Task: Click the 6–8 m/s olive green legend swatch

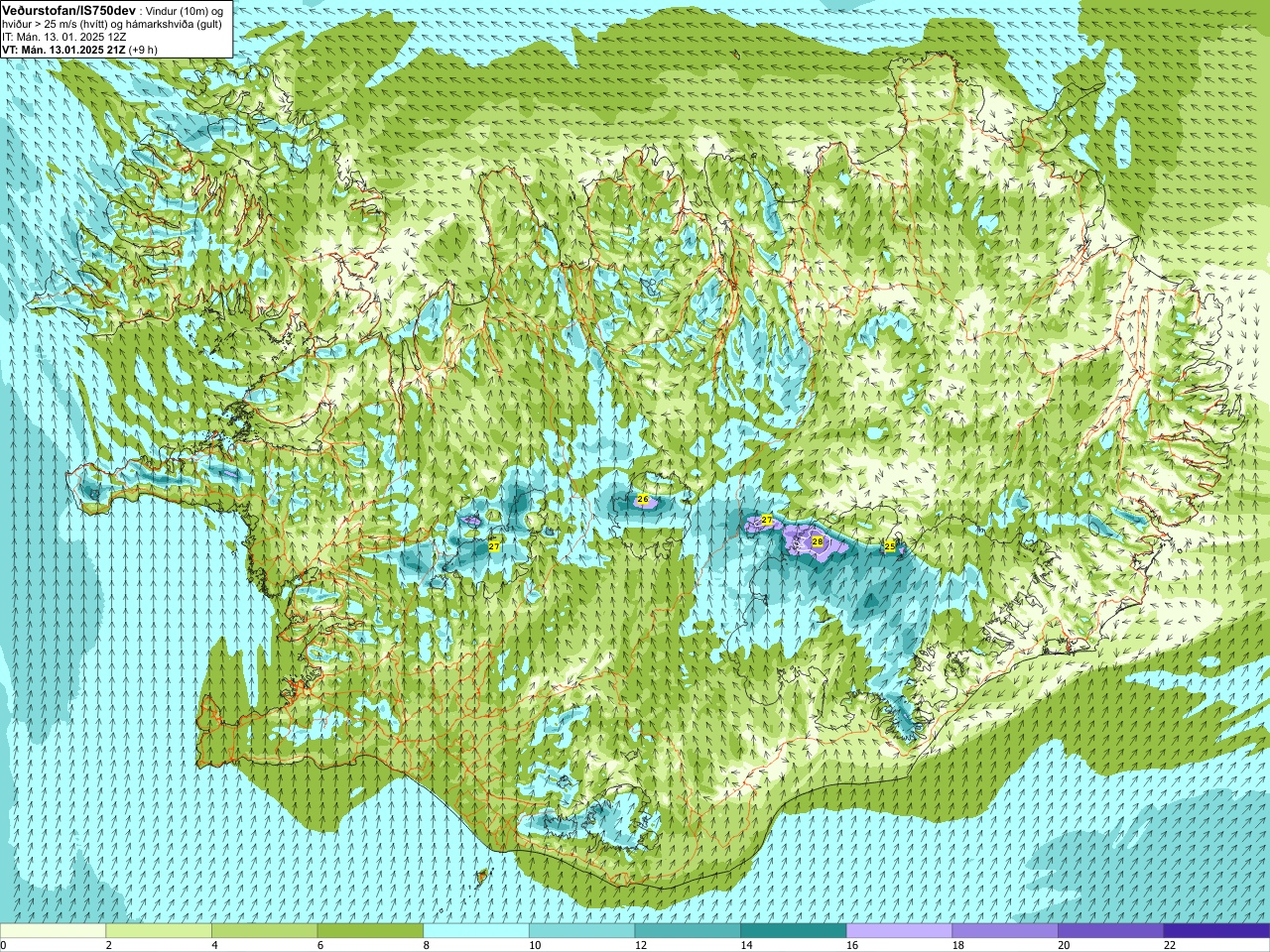Action: (x=370, y=931)
